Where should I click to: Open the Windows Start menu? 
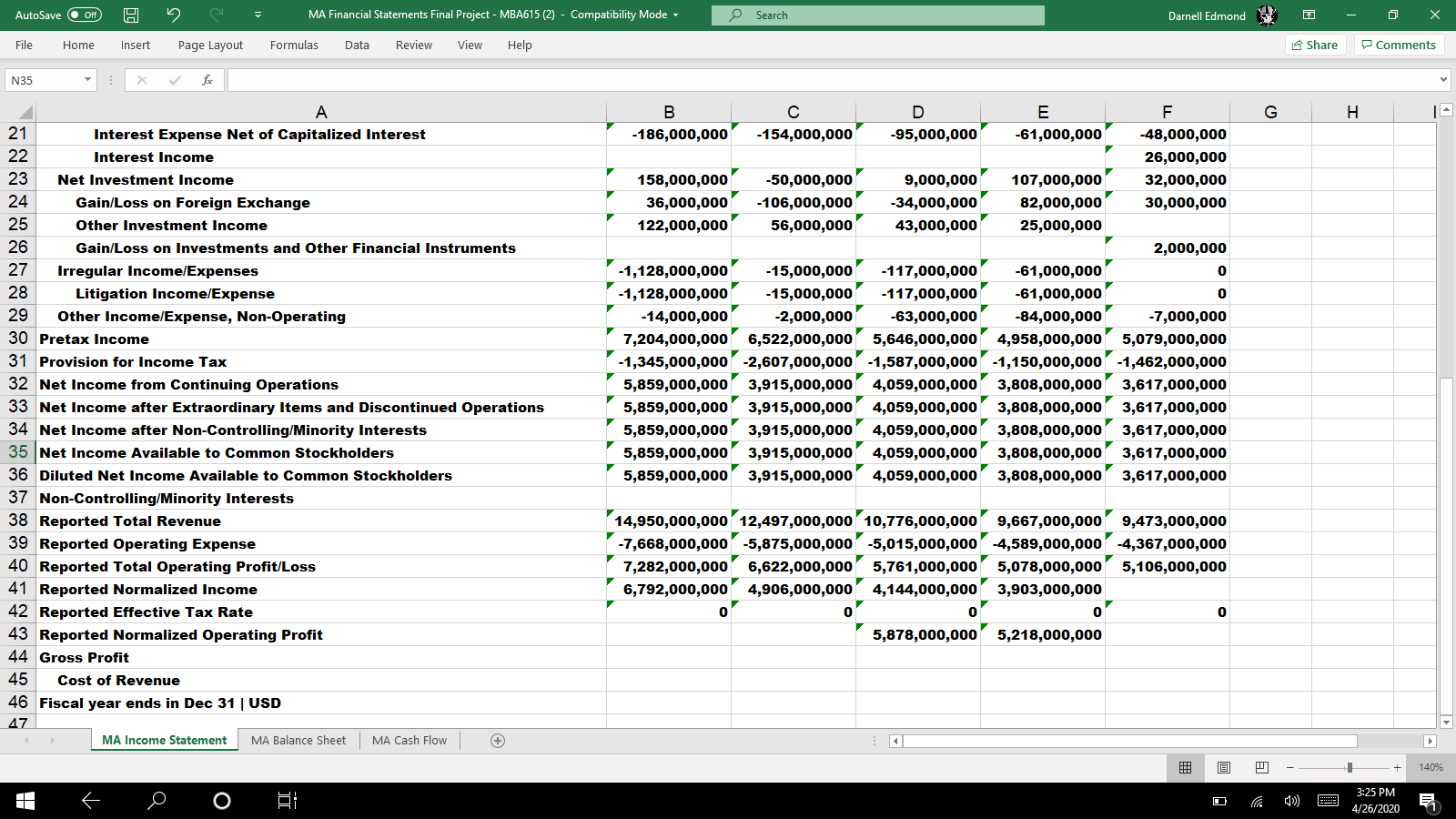point(25,801)
